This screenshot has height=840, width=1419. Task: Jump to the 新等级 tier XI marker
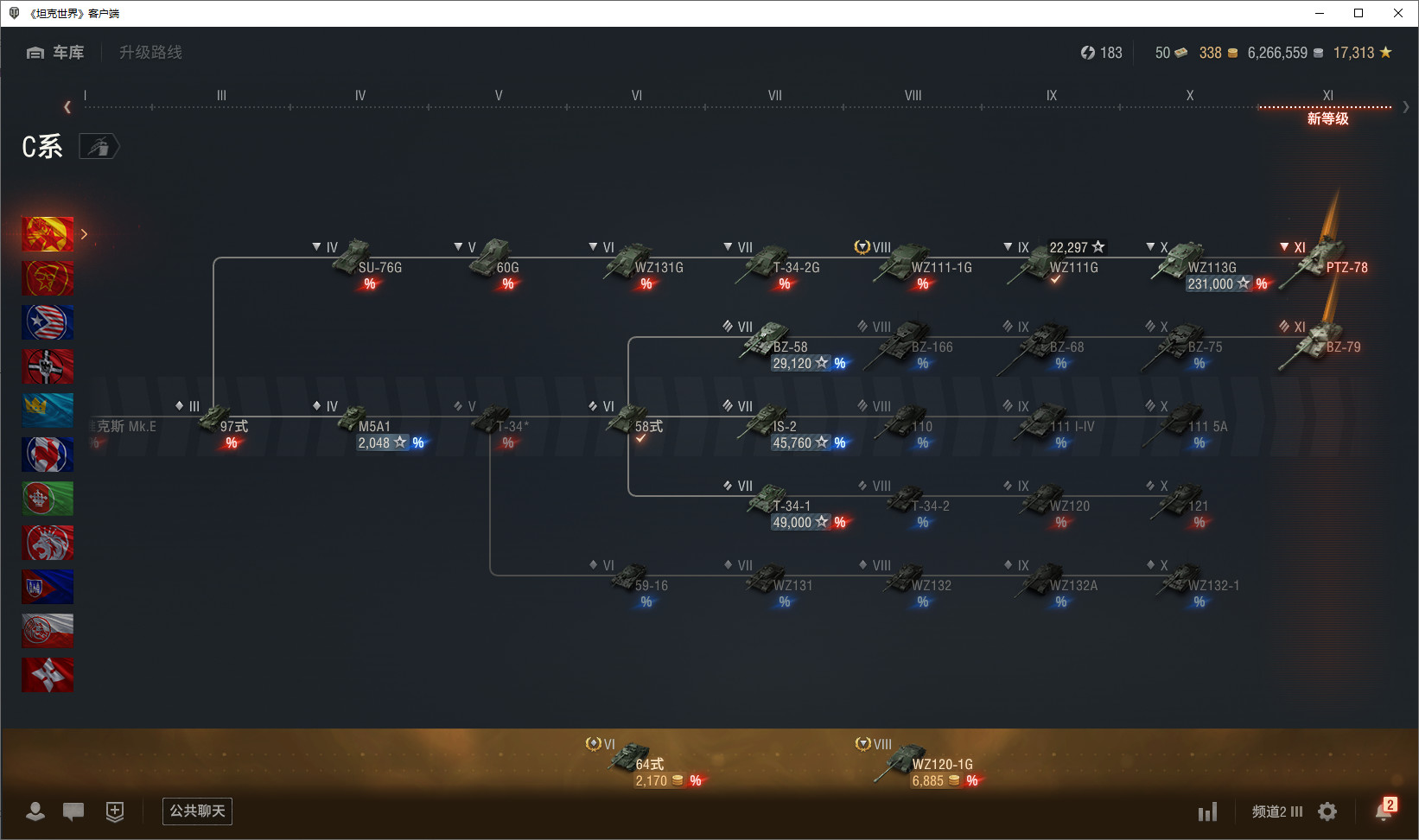1327,118
